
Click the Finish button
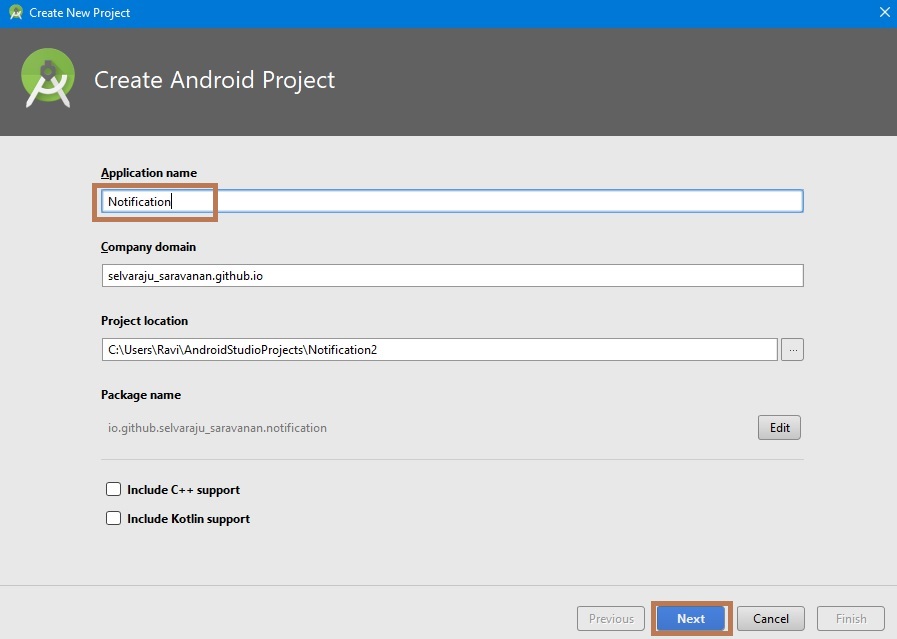pos(851,618)
